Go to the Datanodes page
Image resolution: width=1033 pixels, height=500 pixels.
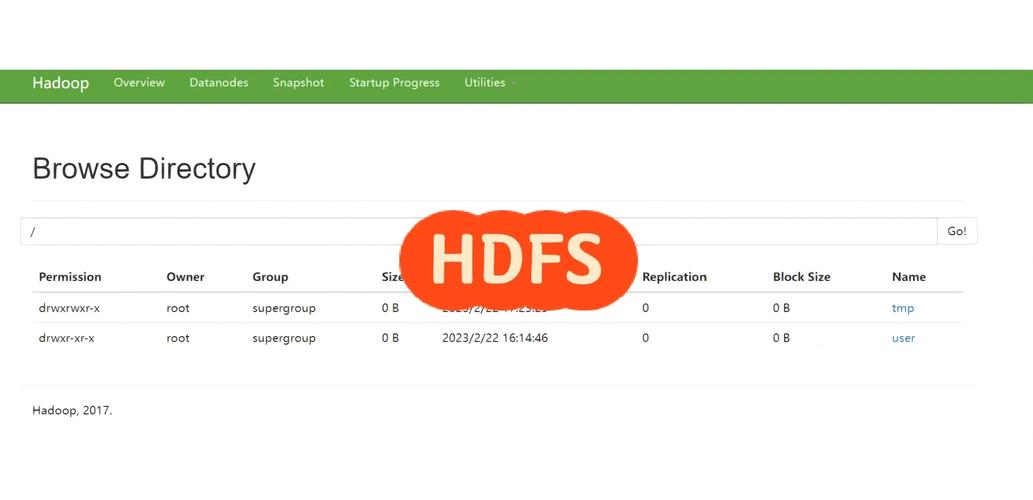[x=219, y=83]
